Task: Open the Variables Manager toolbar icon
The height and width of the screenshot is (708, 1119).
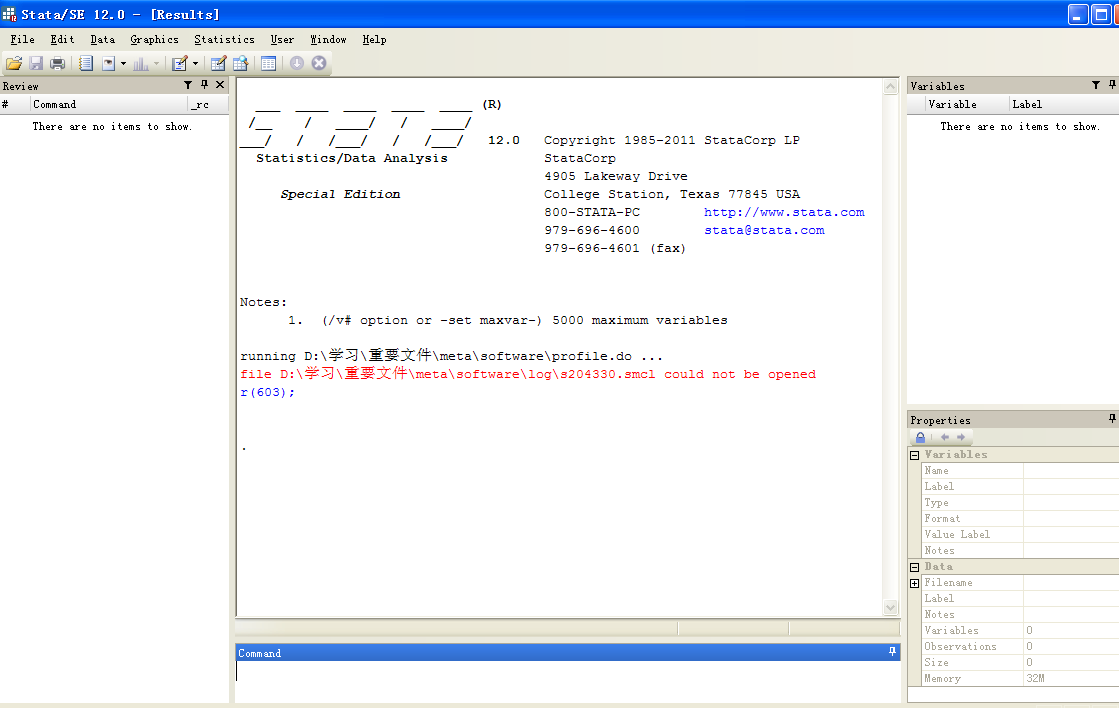Action: 268,64
